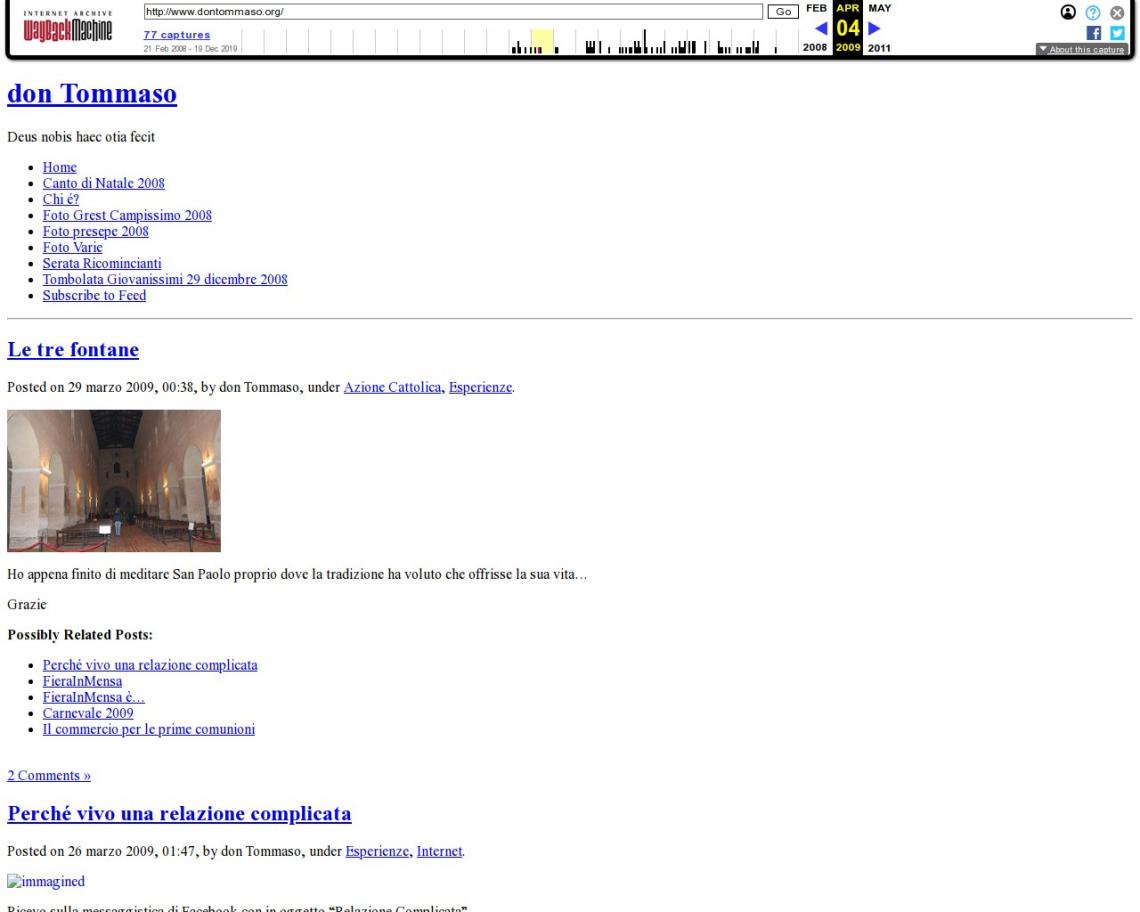The width and height of the screenshot is (1140, 912).
Task: Click the broken immagined image link
Action: coord(46,881)
